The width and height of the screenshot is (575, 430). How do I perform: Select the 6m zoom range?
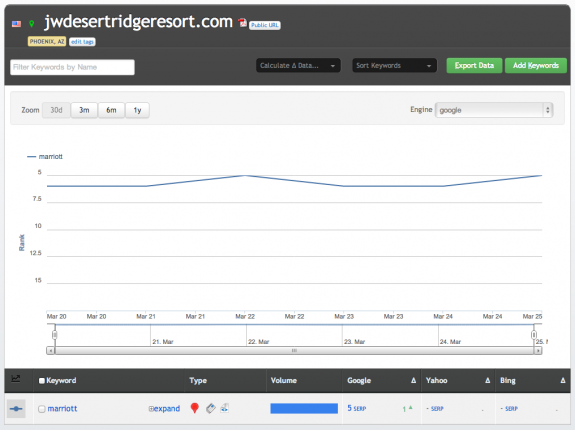pos(111,110)
